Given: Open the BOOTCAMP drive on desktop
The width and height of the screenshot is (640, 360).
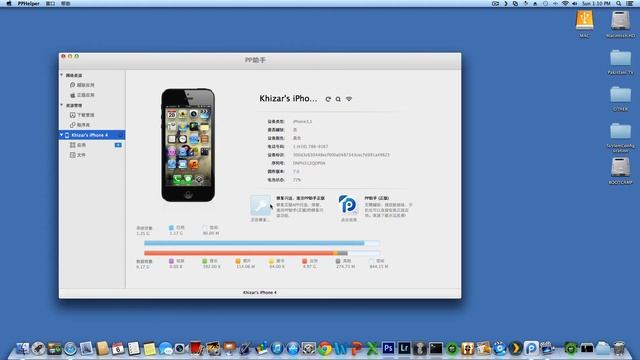Looking at the screenshot, I should [x=620, y=171].
